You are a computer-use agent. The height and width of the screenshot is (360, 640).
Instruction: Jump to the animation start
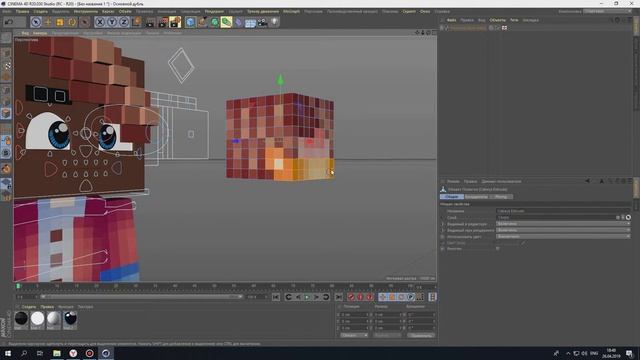click(x=276, y=297)
